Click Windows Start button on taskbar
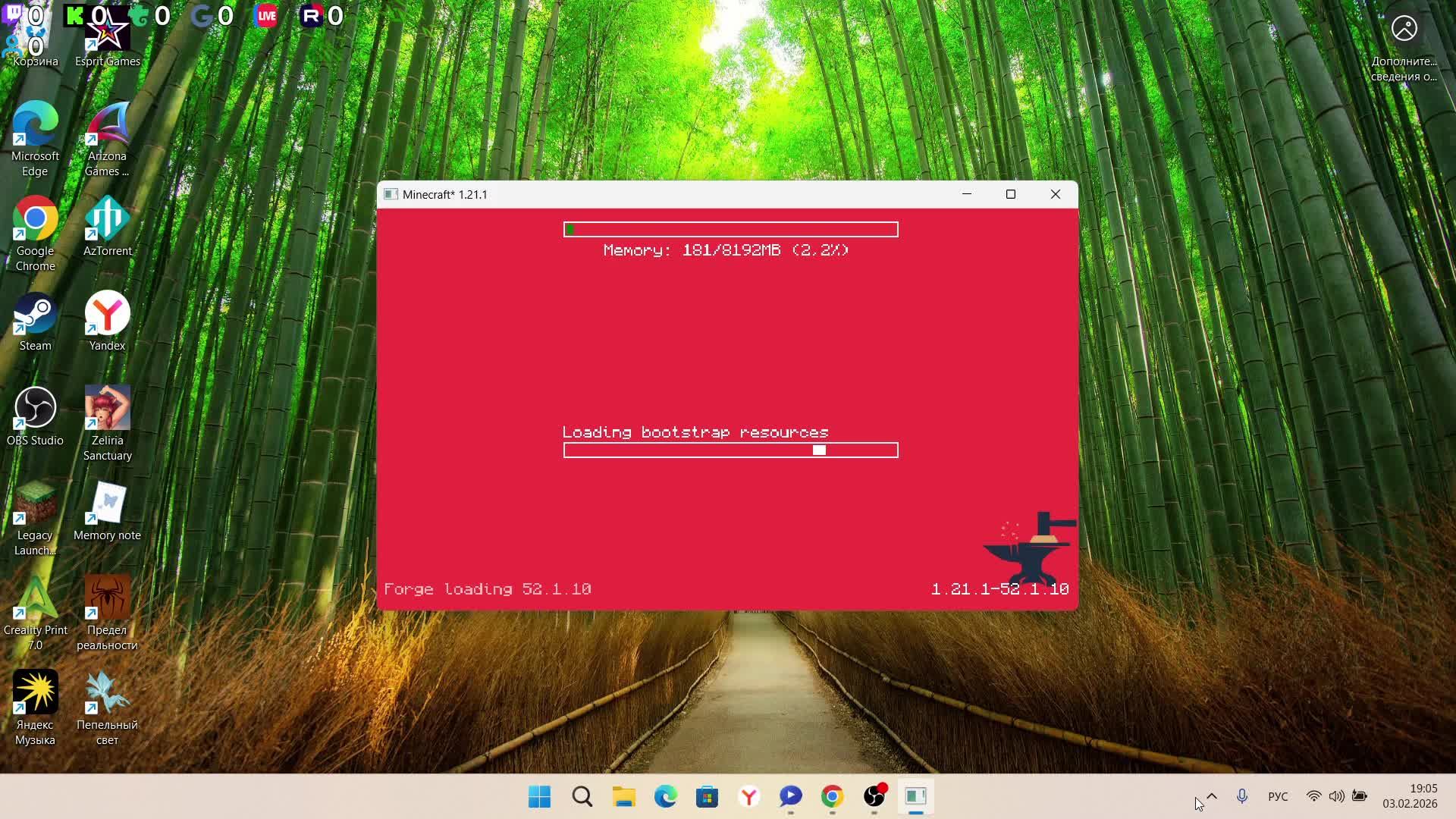The width and height of the screenshot is (1456, 819). 539,796
